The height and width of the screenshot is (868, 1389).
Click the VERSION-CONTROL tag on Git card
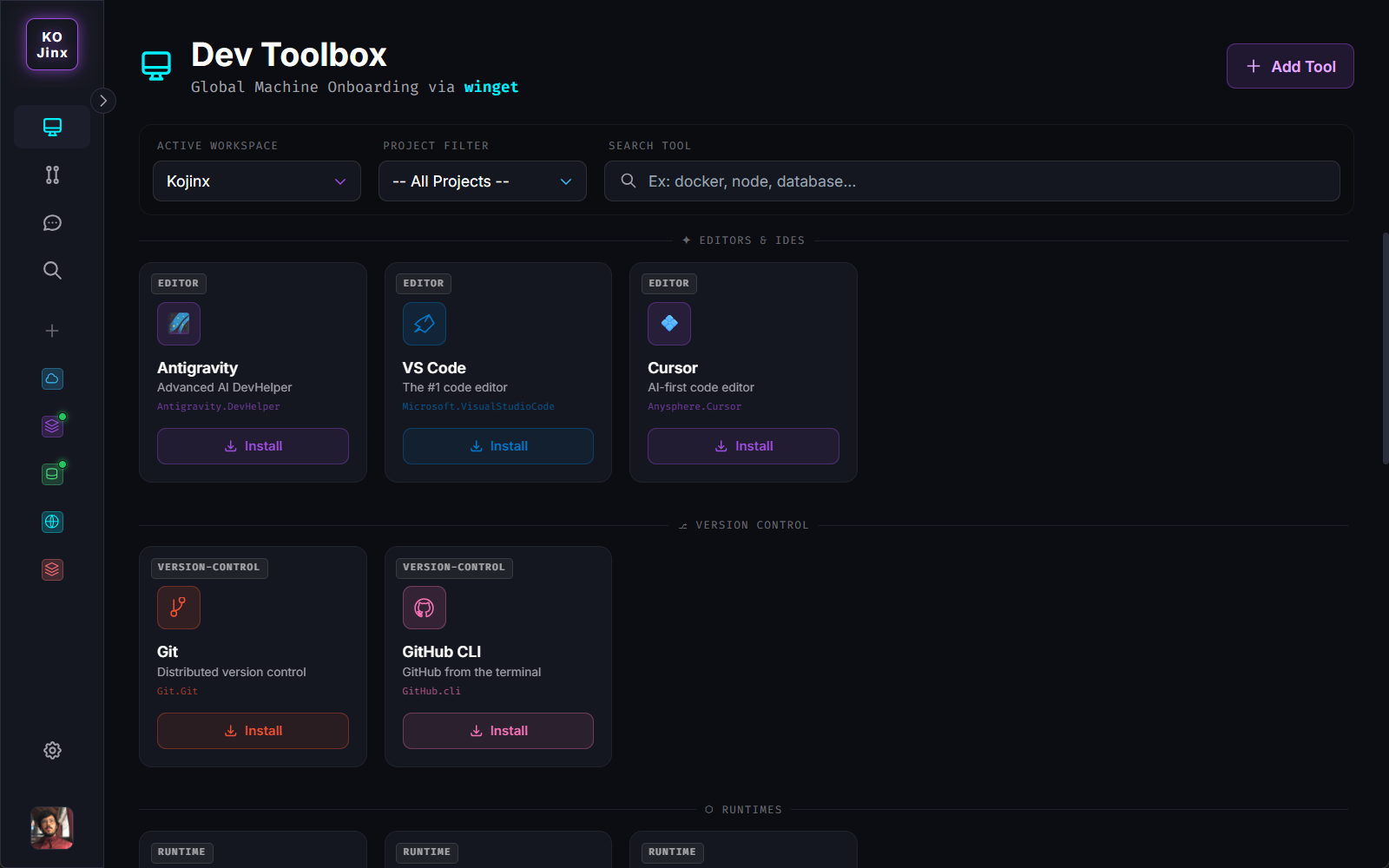(x=209, y=568)
